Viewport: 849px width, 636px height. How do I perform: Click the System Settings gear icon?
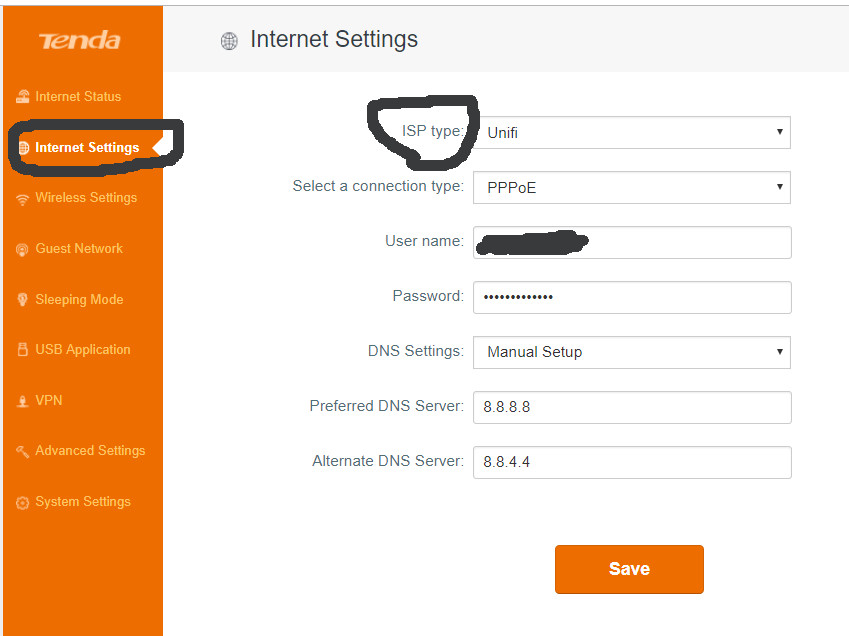pos(23,503)
